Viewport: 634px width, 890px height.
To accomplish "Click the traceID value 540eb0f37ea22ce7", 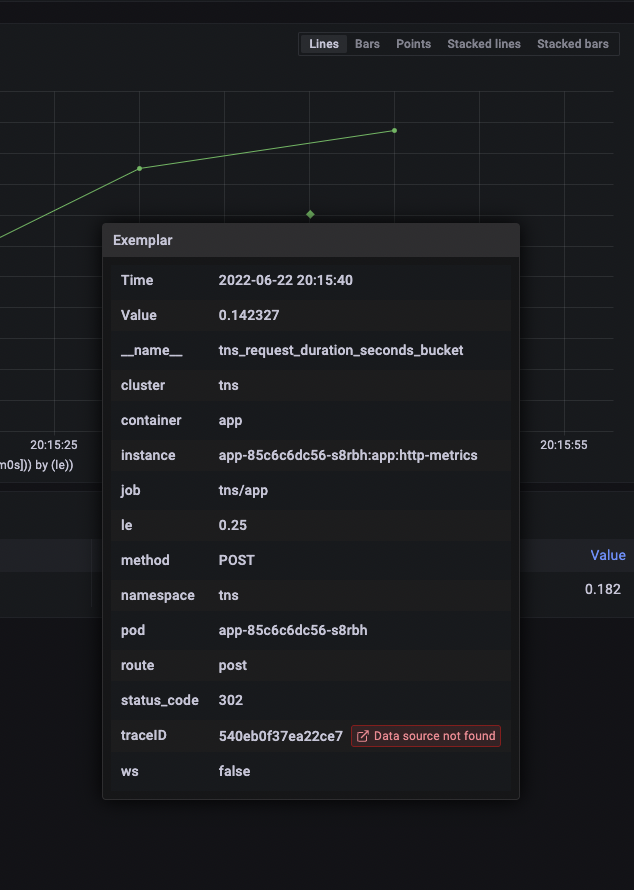I will pyautogui.click(x=280, y=736).
